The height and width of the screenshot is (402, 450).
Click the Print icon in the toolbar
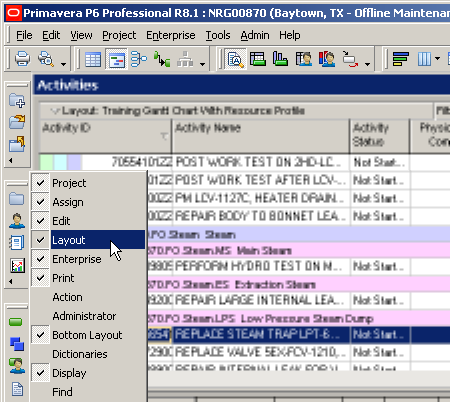[22, 59]
